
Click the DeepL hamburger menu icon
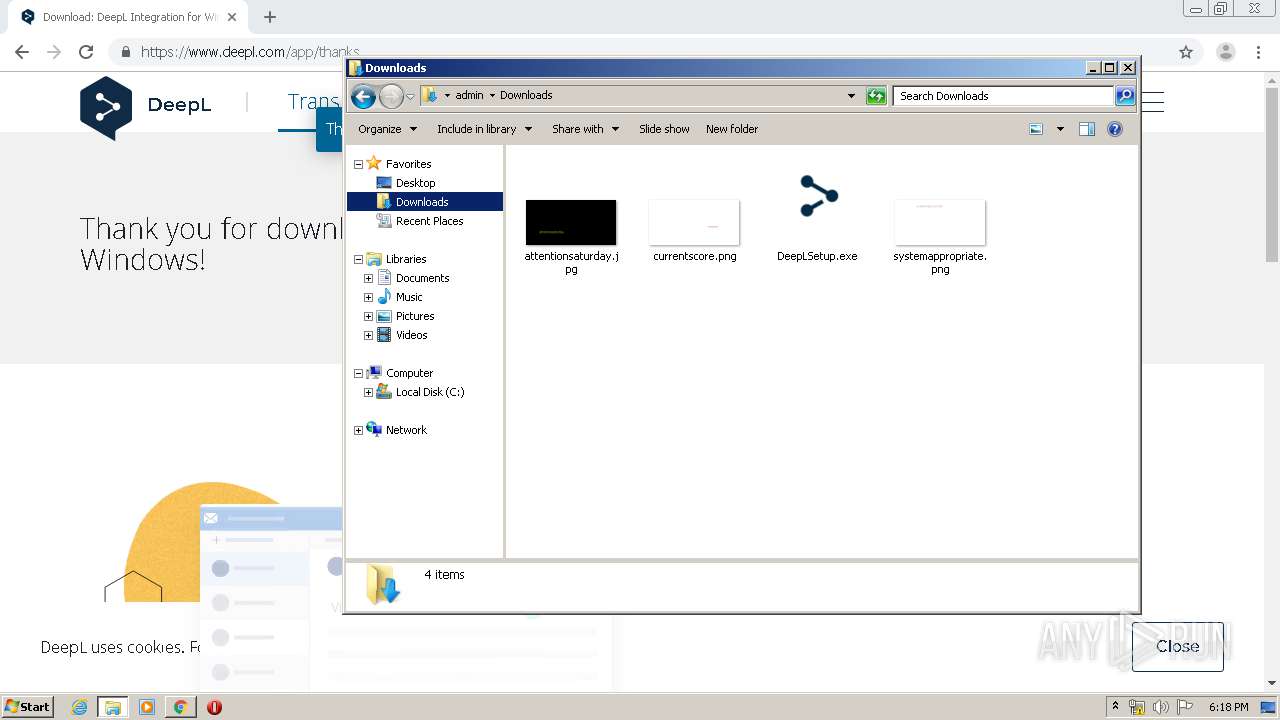[1153, 102]
